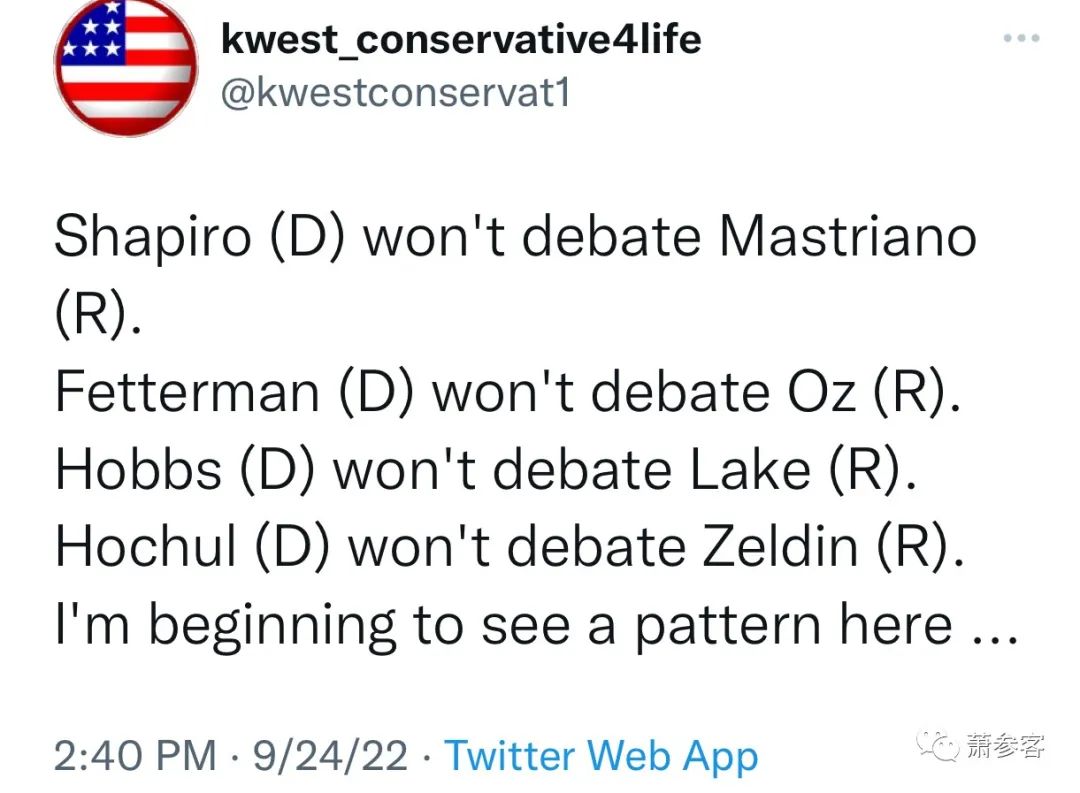Click the 9/24/22 date
1080x793 pixels.
(331, 755)
